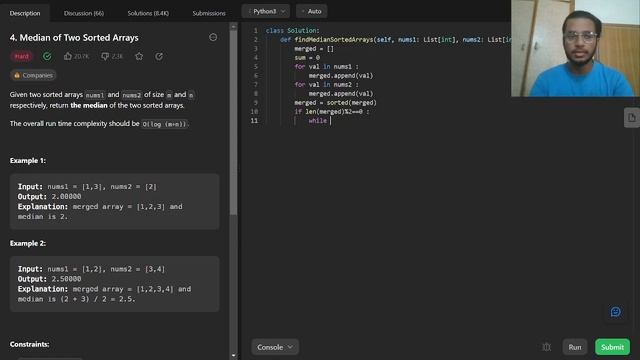
Task: Click line number 10 in the editor gutter
Action: click(254, 111)
